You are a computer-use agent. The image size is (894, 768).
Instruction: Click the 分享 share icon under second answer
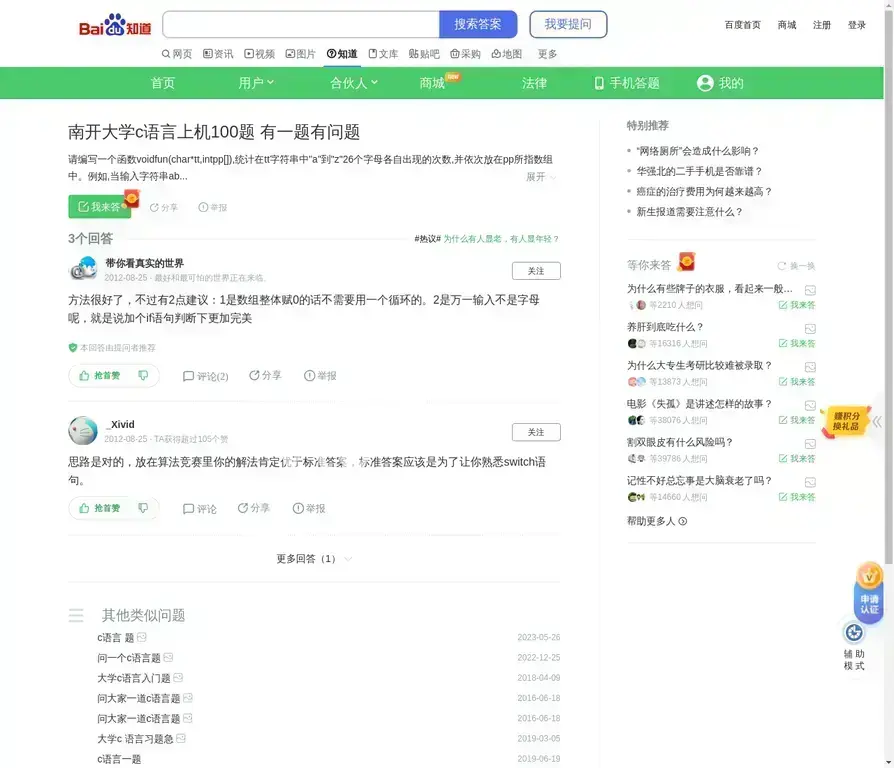tap(243, 508)
